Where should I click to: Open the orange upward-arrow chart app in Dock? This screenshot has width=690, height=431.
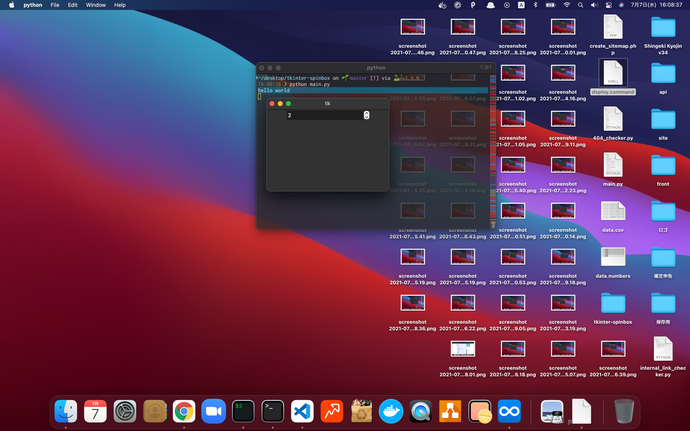332,411
